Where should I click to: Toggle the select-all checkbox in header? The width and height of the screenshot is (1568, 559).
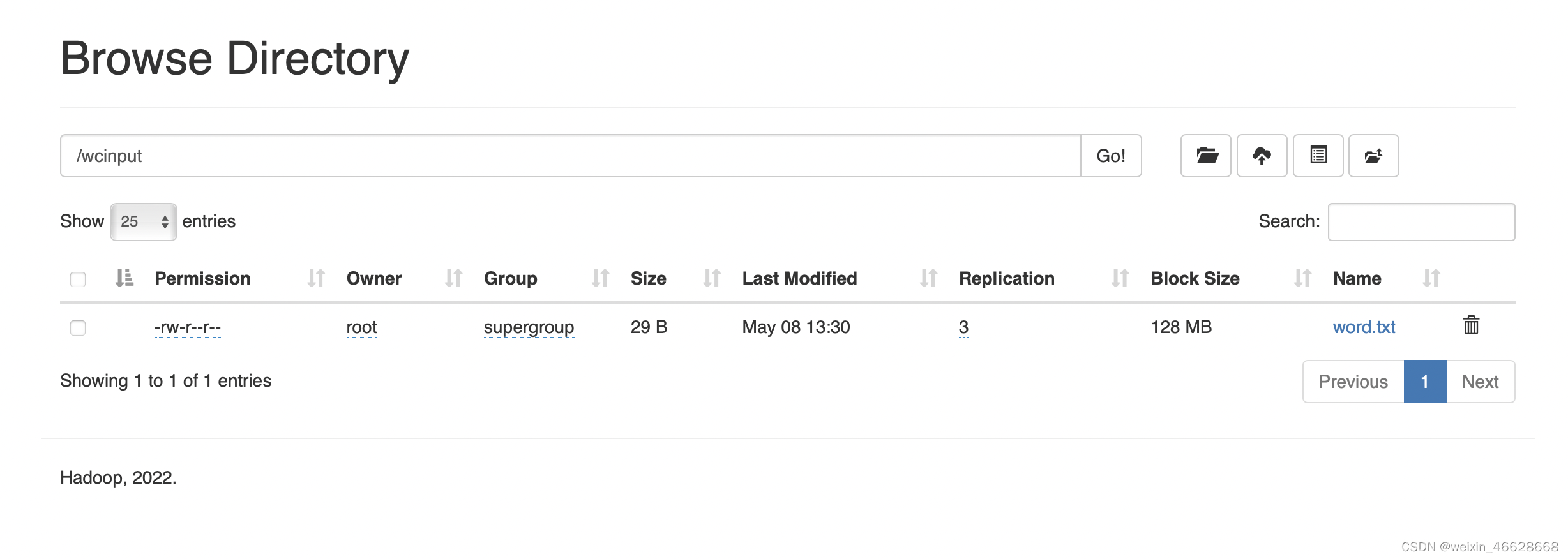[x=78, y=279]
